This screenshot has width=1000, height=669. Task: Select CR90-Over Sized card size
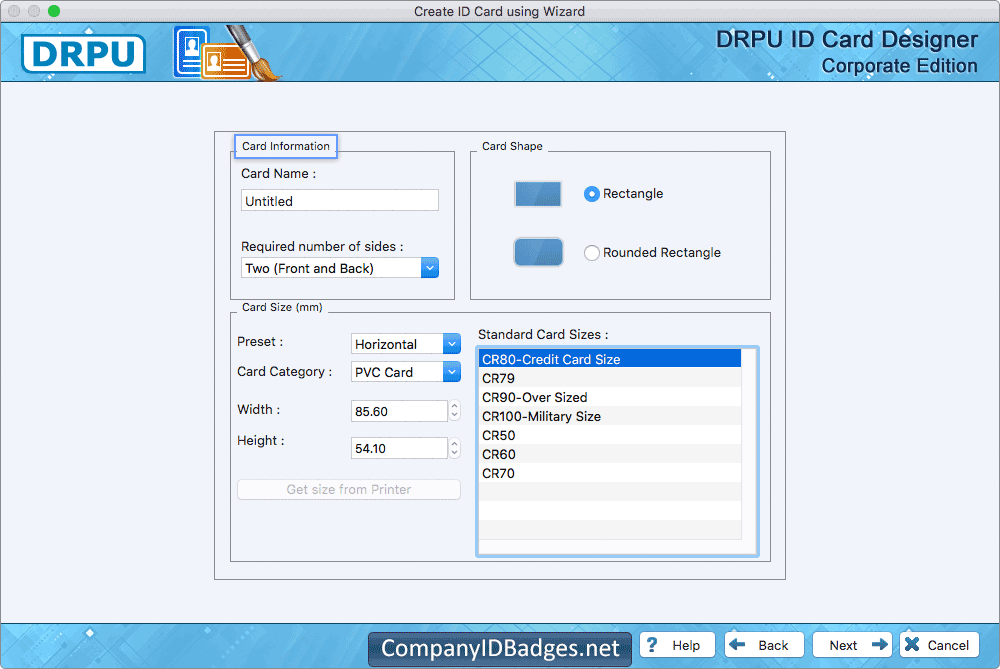pyautogui.click(x=610, y=397)
